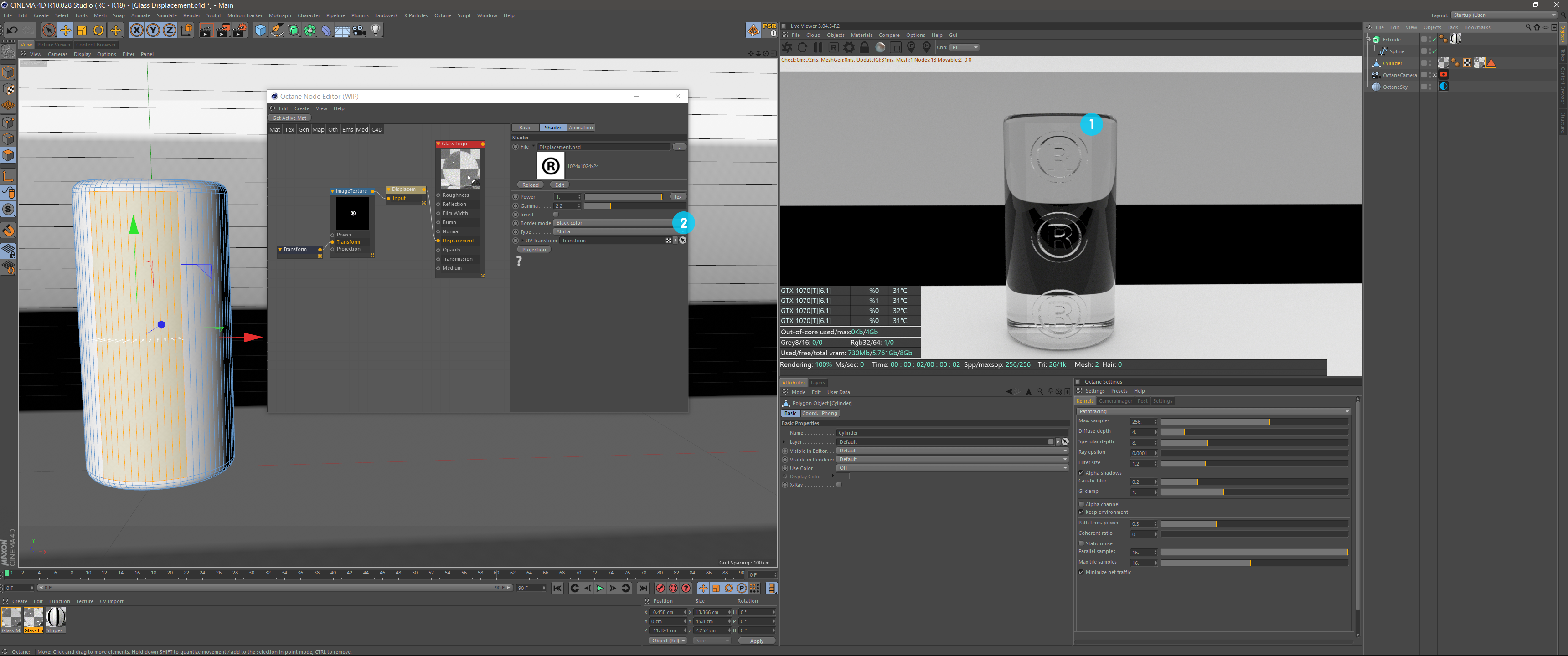Adjust the Max. samples slider
The width and height of the screenshot is (1568, 656).
[x=1254, y=422]
